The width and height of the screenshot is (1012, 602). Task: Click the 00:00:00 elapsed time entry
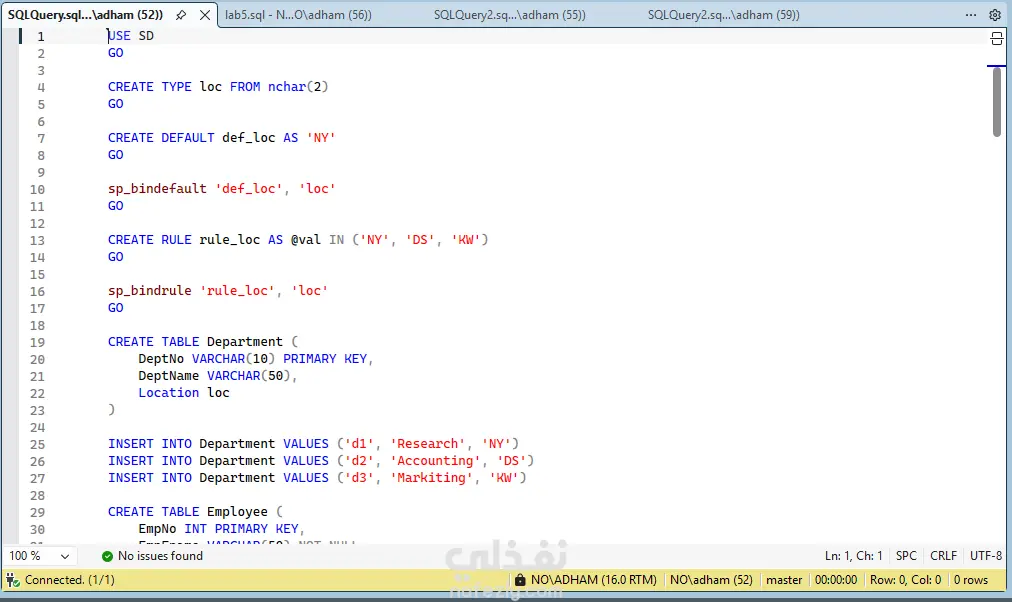pos(836,580)
